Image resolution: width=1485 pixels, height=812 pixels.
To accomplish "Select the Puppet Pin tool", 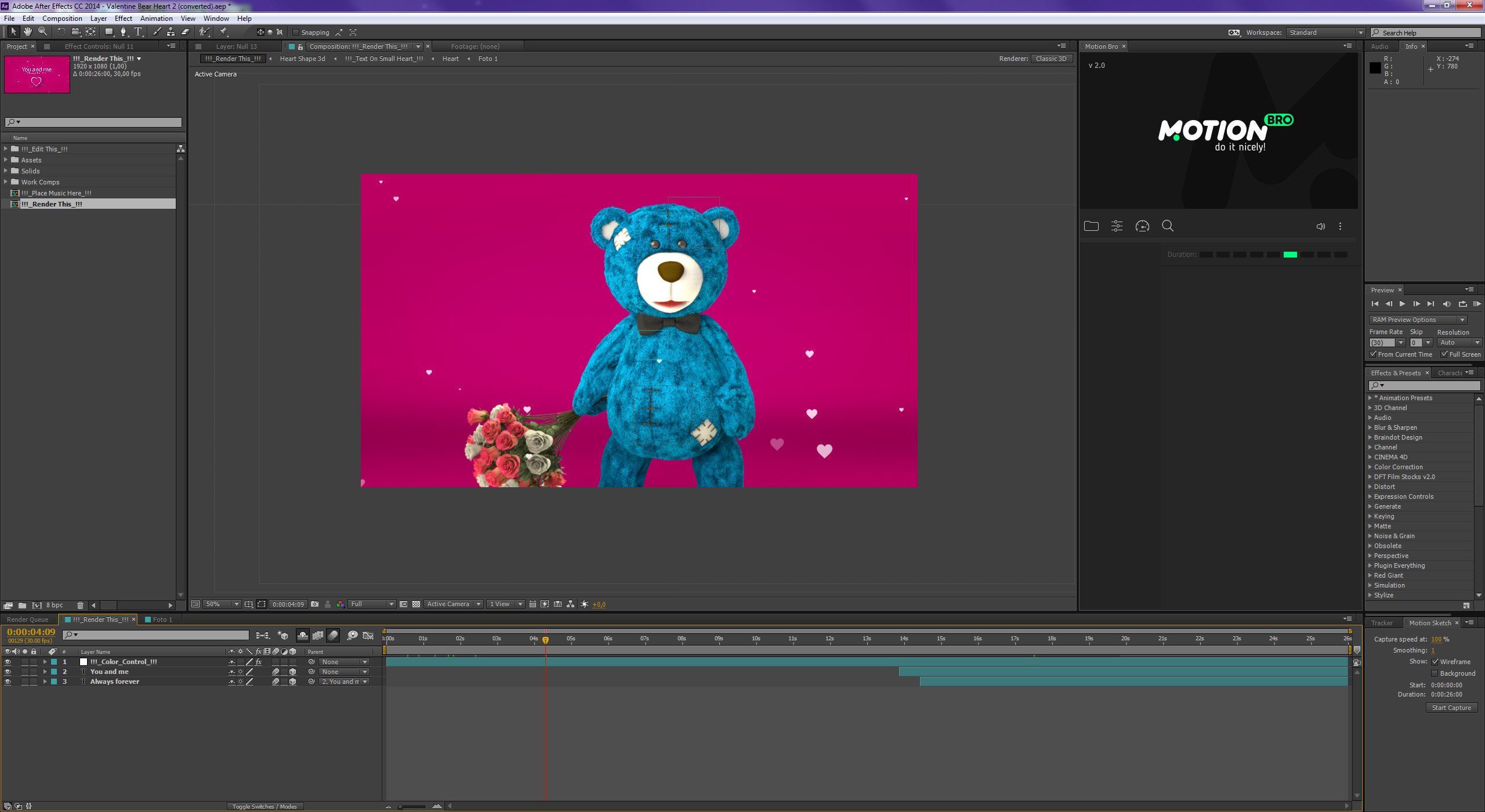I will pos(223,32).
